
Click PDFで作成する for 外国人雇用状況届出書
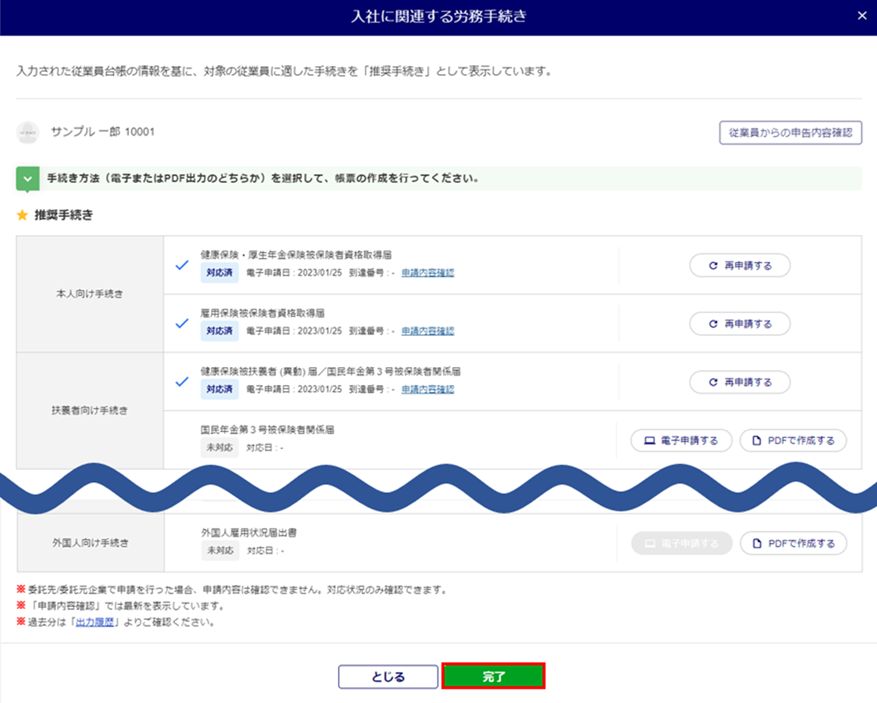tap(793, 543)
